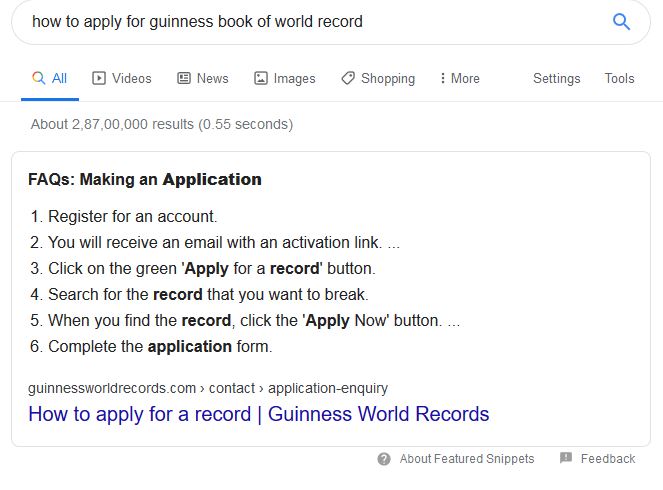The height and width of the screenshot is (490, 663).
Task: Switch to the Images tab
Action: [x=285, y=78]
